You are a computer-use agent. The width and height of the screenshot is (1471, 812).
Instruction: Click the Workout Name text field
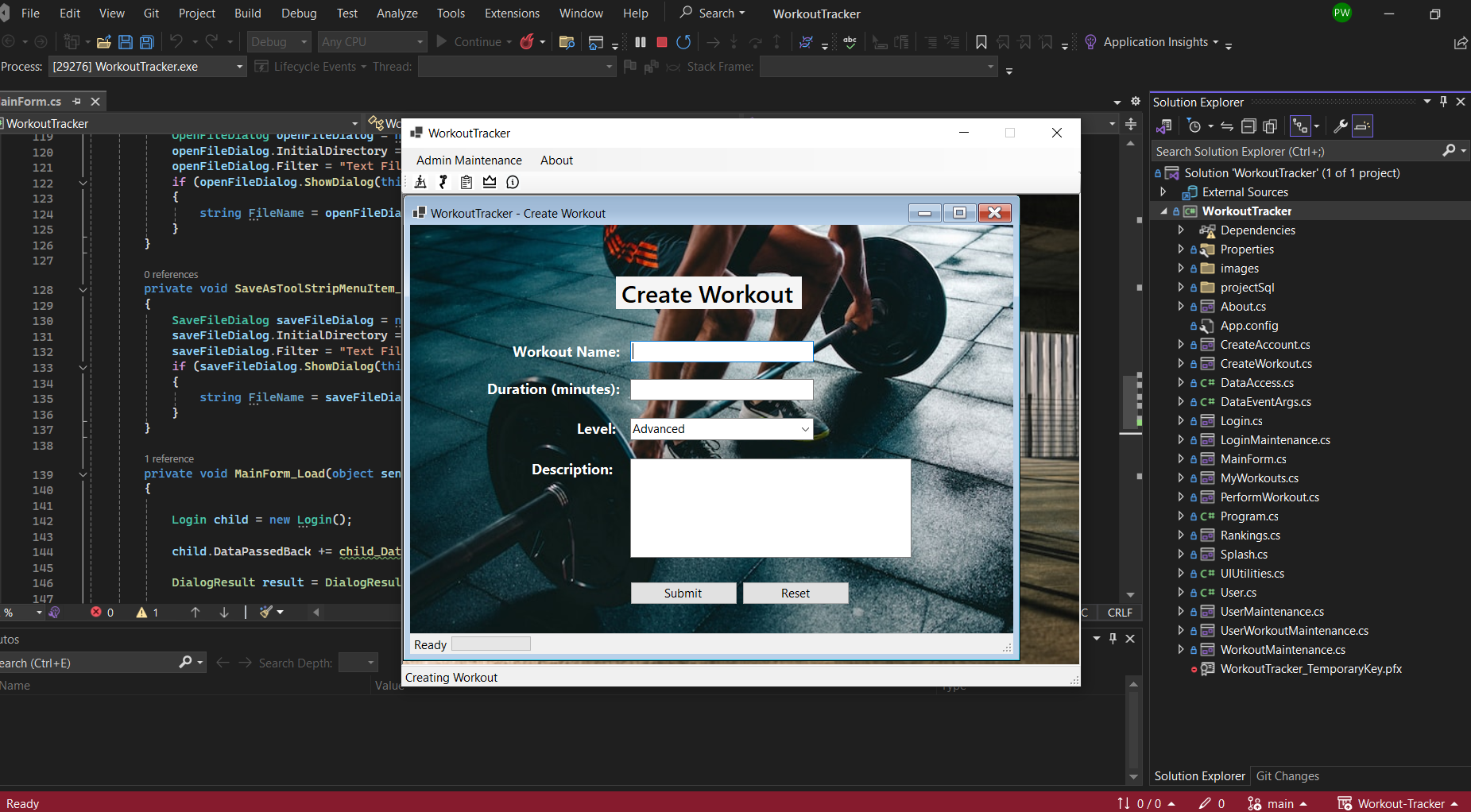coord(722,352)
